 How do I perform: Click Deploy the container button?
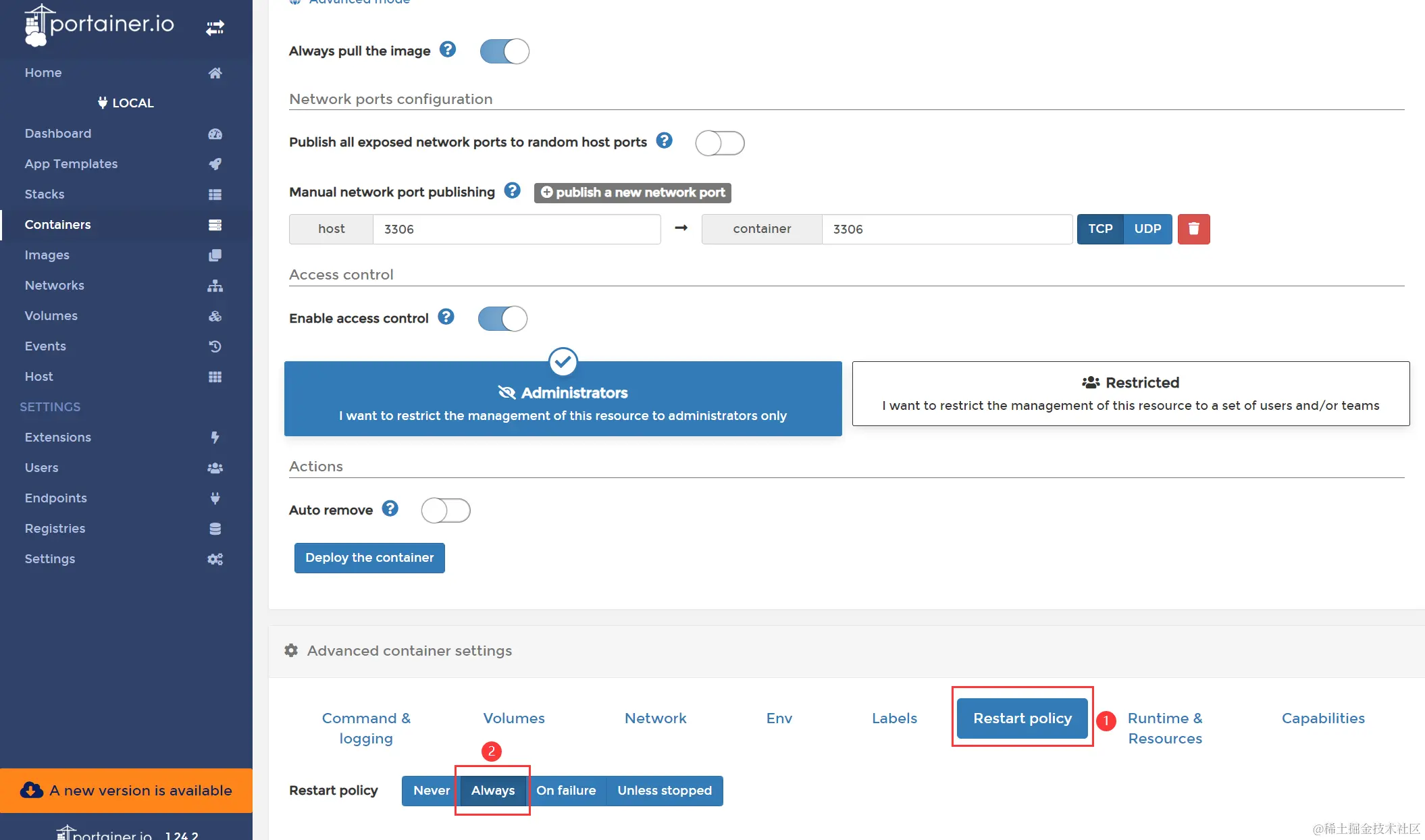[369, 558]
